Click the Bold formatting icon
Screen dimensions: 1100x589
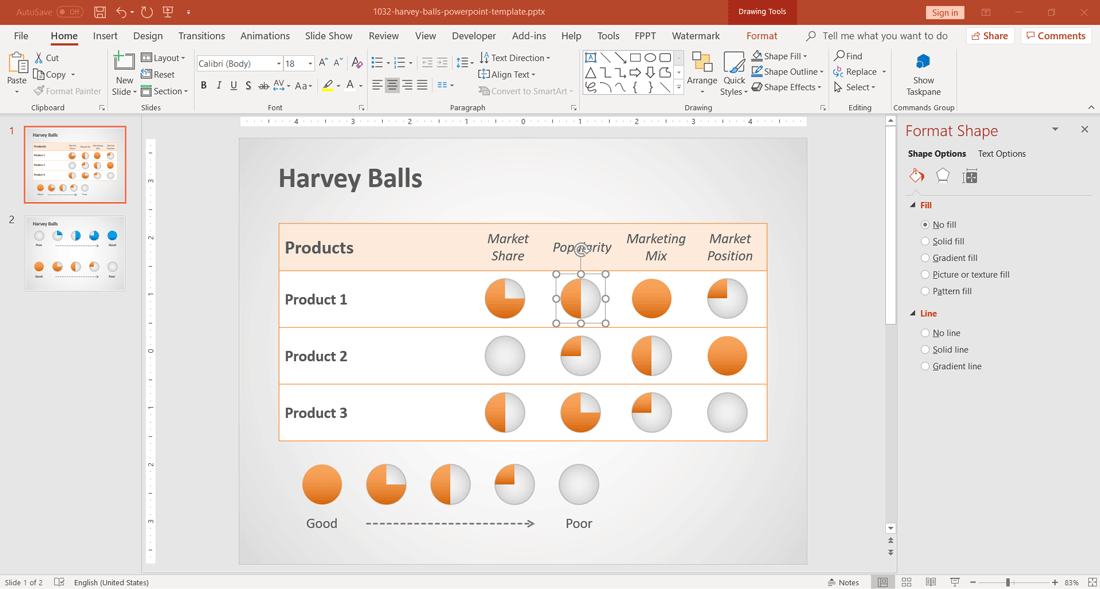coord(204,86)
